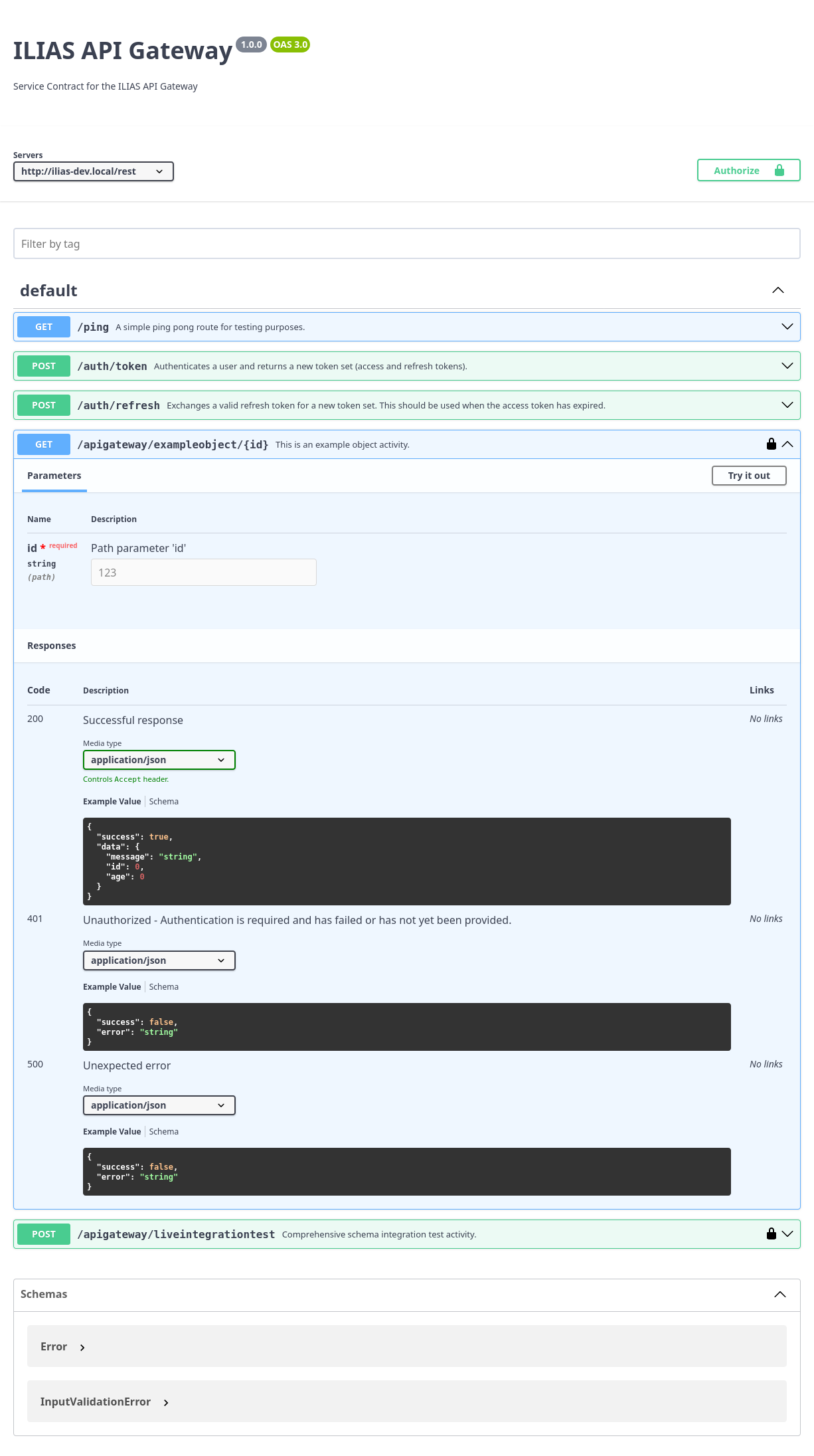Expand the InputValidationError schema

click(x=104, y=1402)
